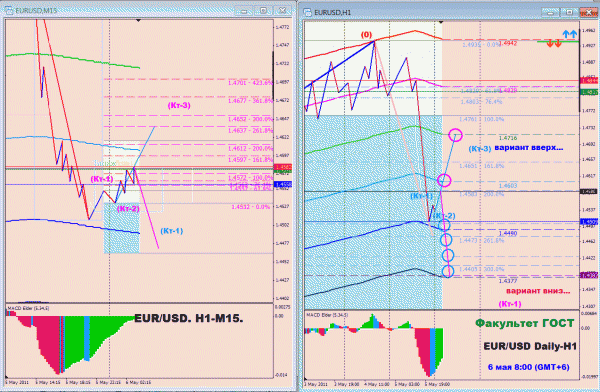Viewport: 600px width, 392px height.
Task: Select the magenta (Кт-2) label in M15 chart
Action: point(128,209)
